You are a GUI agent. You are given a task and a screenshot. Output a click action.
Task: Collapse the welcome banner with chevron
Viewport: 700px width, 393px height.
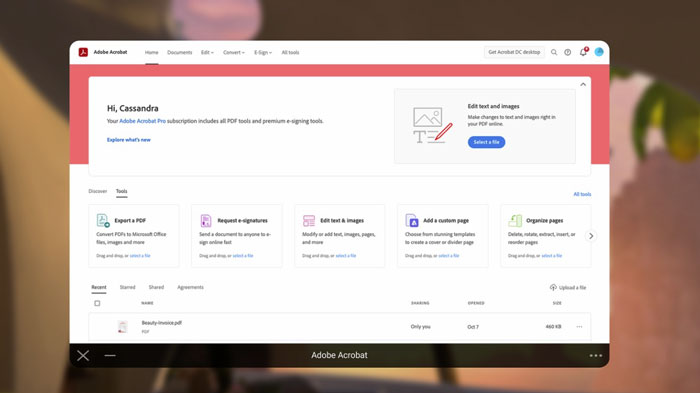[x=583, y=84]
